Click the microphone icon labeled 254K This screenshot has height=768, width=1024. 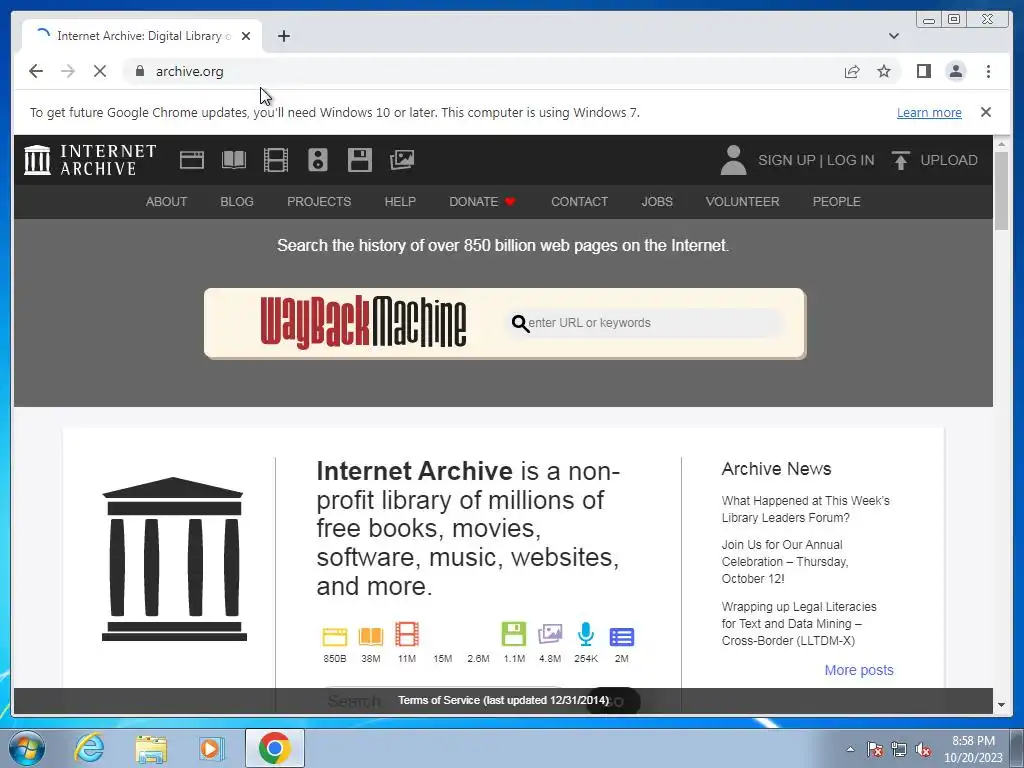pyautogui.click(x=586, y=634)
